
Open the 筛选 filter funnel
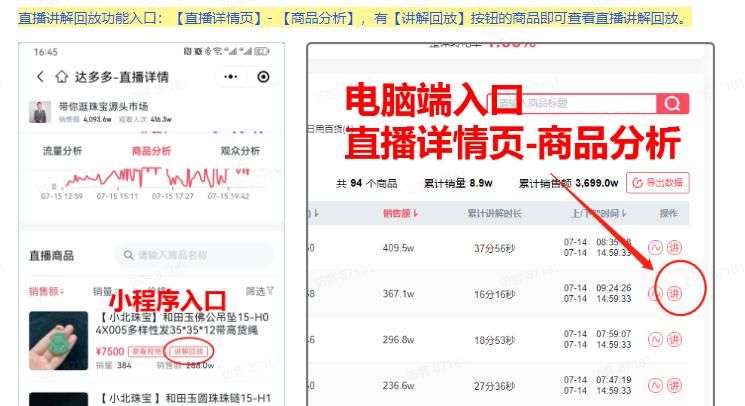(260, 291)
